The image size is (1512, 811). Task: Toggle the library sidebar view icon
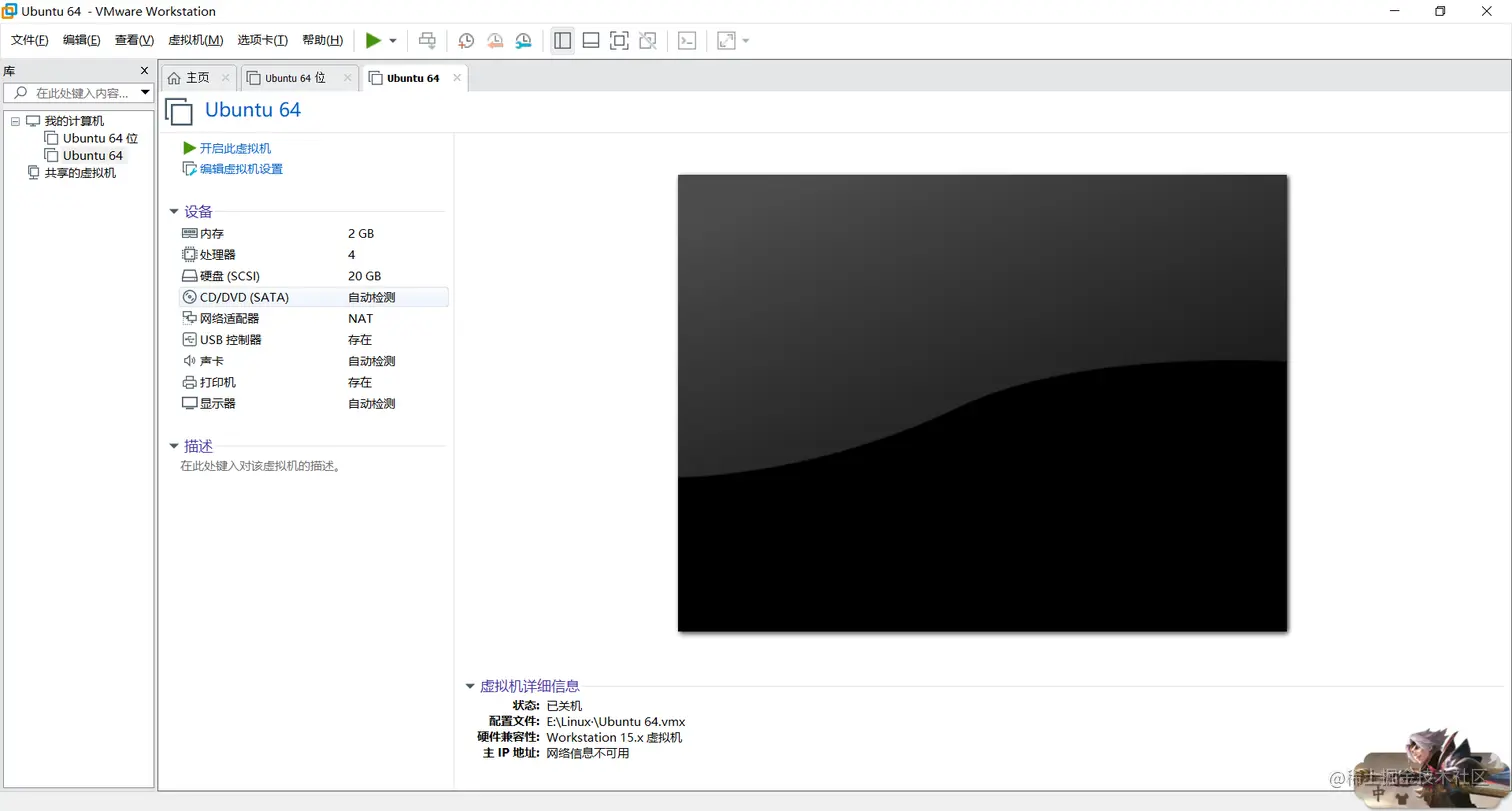(563, 40)
